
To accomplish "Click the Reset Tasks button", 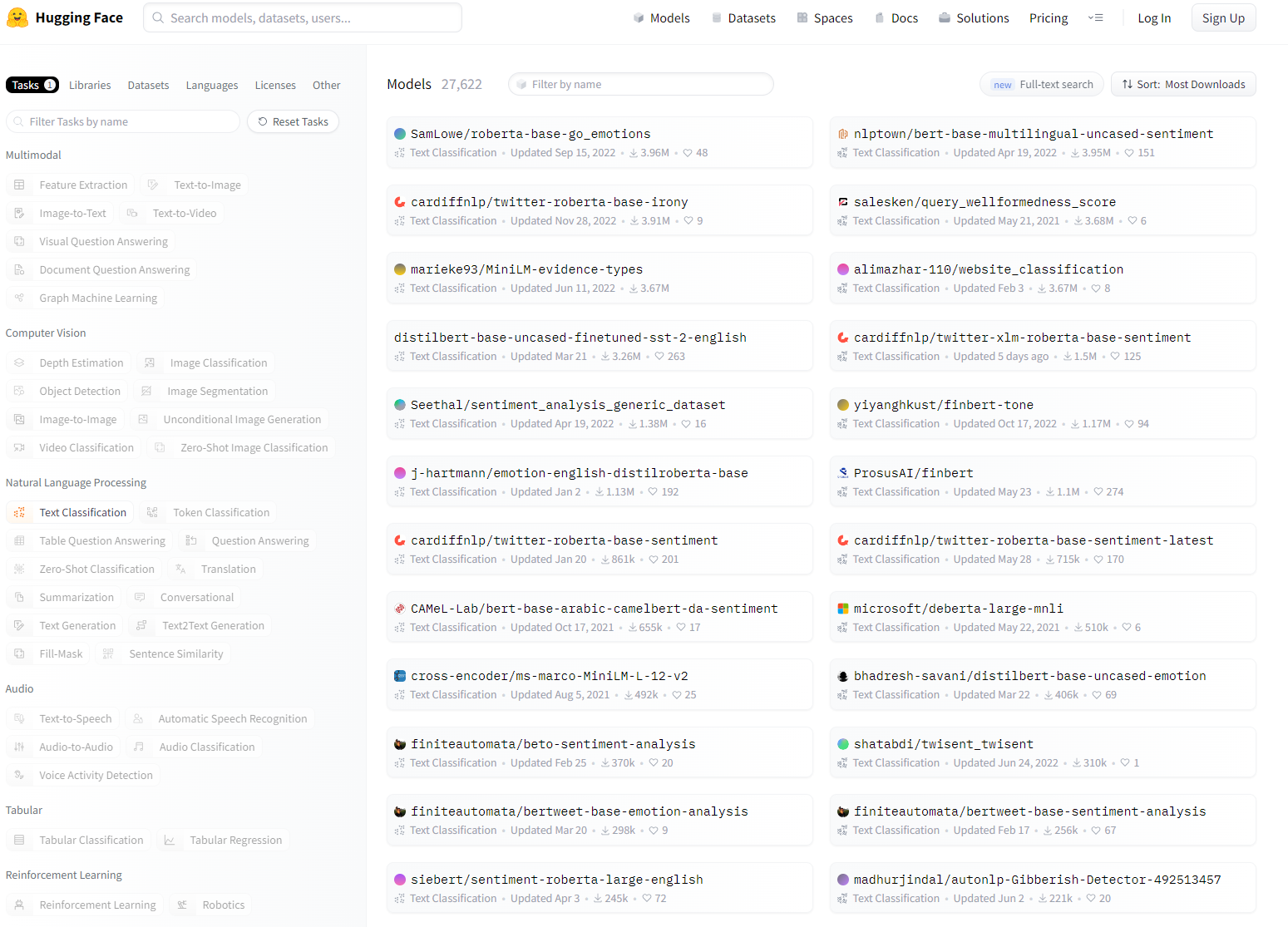I will click(293, 121).
